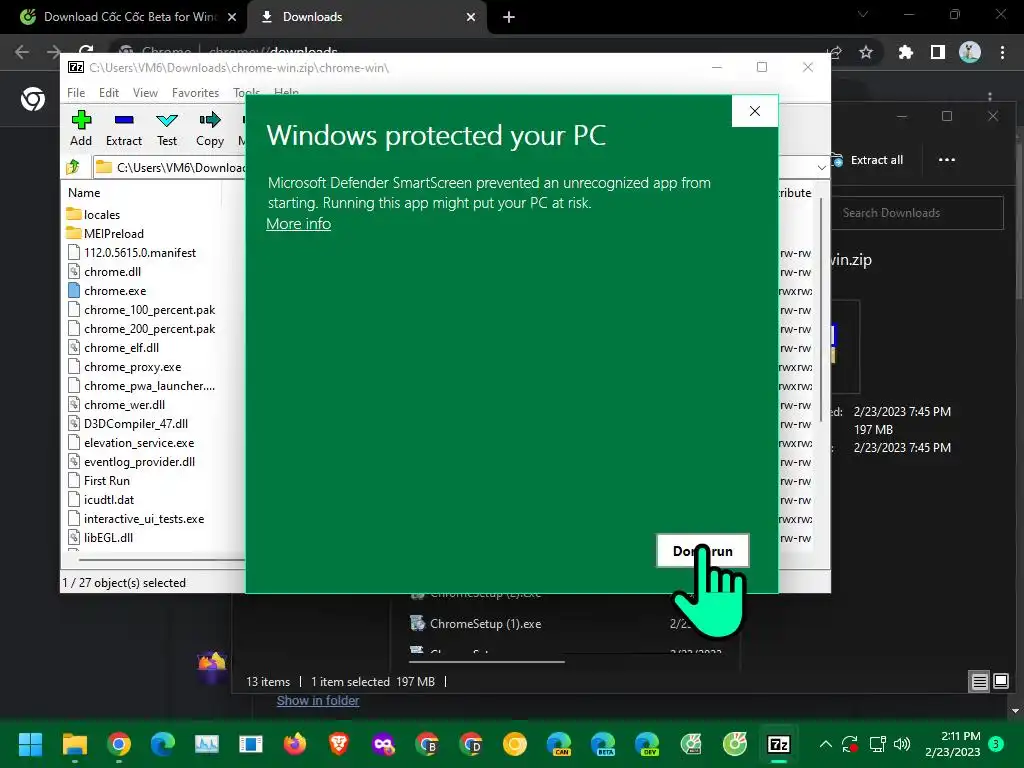This screenshot has width=1024, height=768.
Task: Open the Favorites menu in 7-Zip
Action: (195, 93)
